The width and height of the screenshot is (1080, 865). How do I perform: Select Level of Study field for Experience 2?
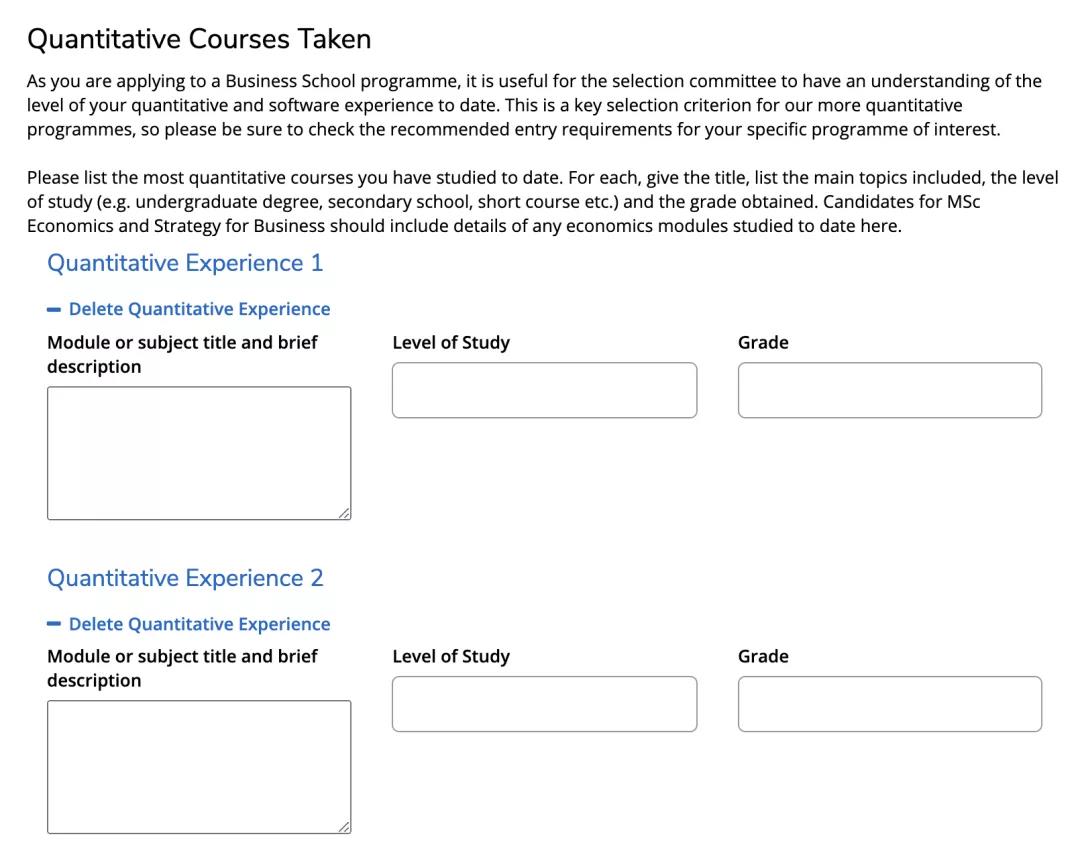coord(544,704)
